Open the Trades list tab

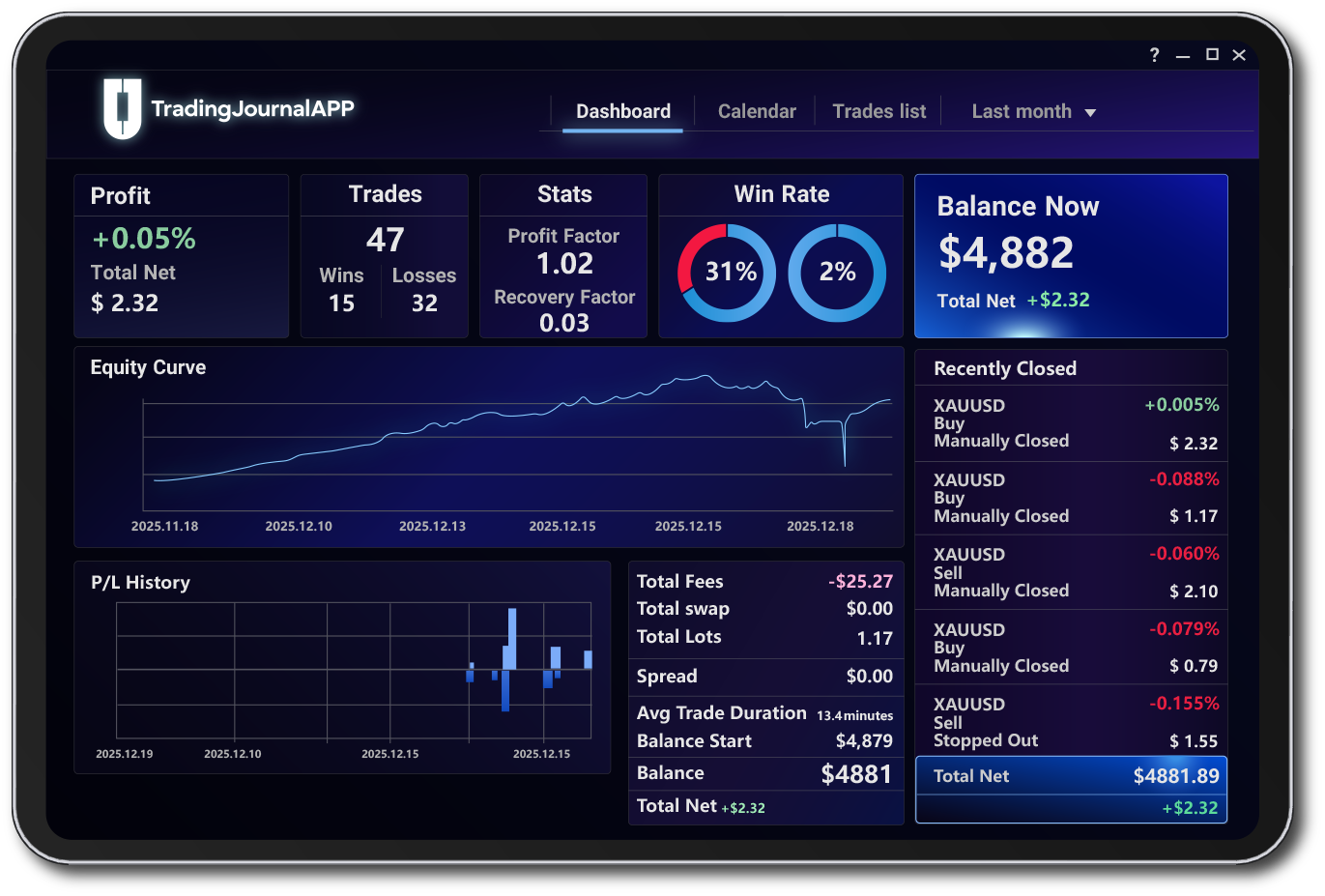pyautogui.click(x=879, y=111)
